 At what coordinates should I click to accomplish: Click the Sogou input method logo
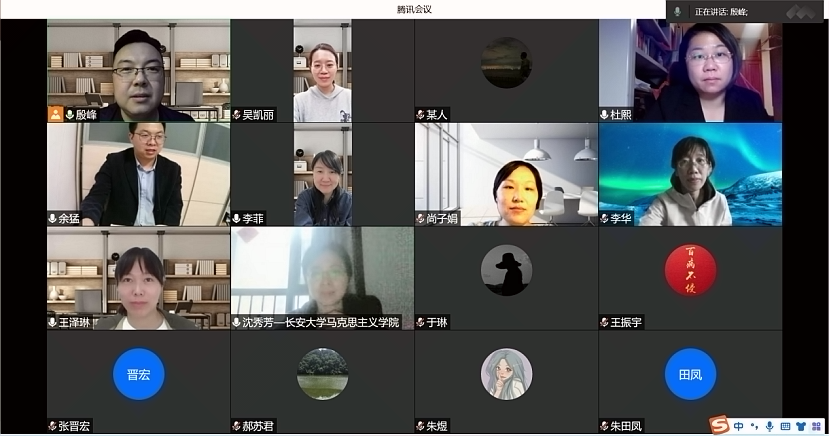click(x=719, y=425)
